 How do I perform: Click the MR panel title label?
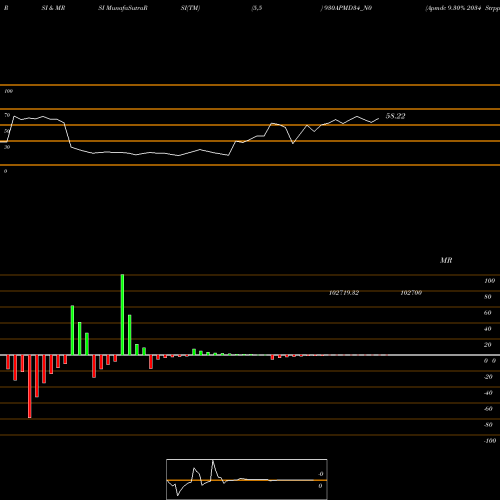pyautogui.click(x=446, y=260)
